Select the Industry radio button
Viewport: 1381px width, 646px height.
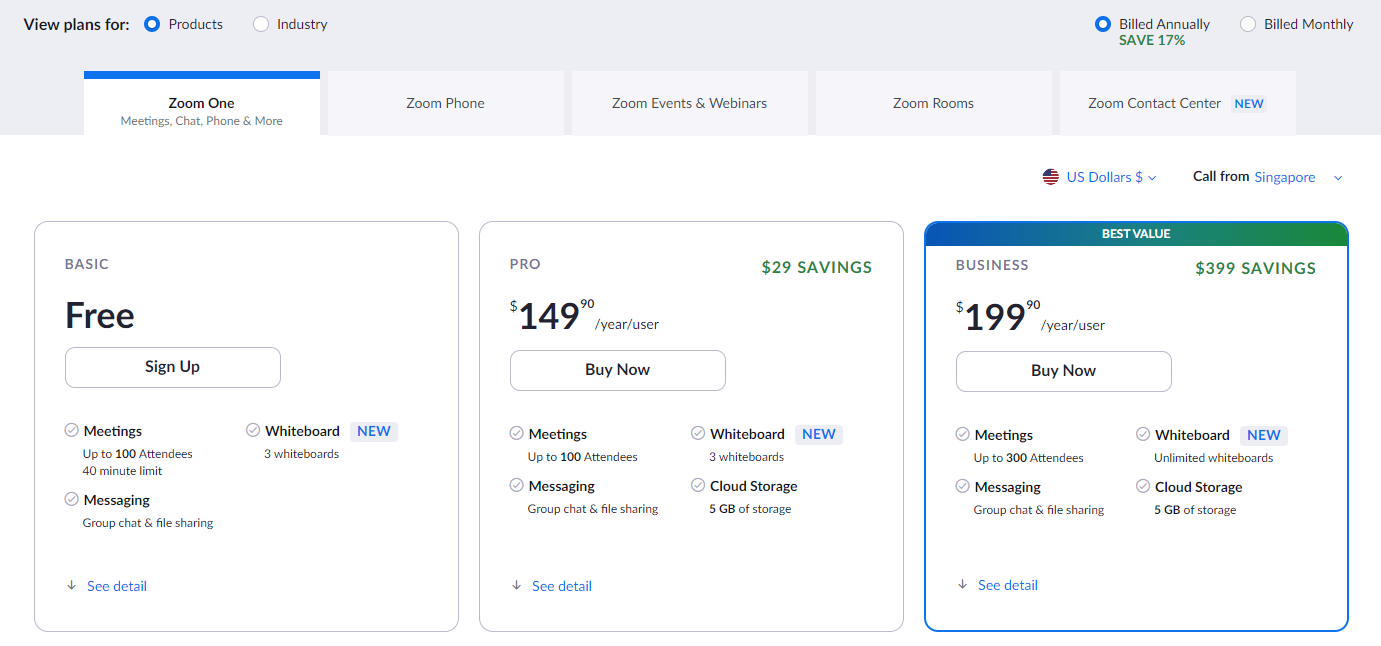pyautogui.click(x=261, y=24)
